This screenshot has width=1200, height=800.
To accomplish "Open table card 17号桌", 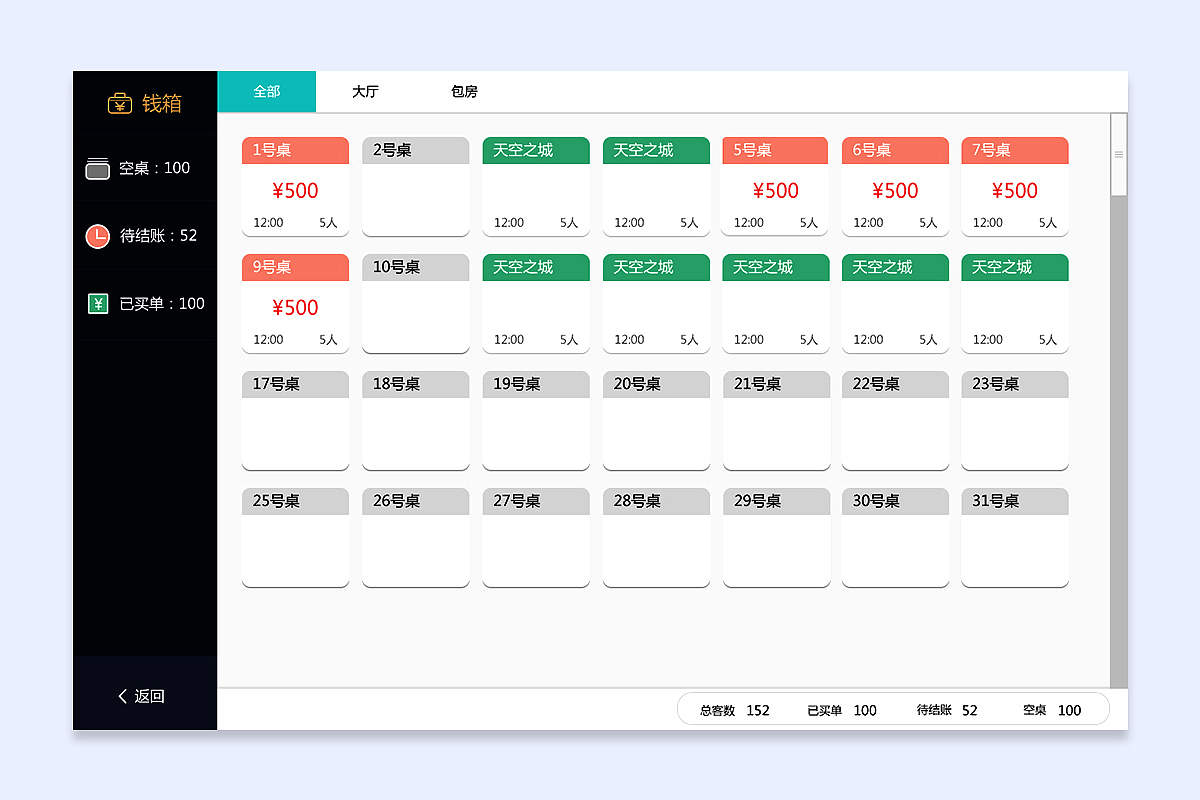I will (295, 420).
